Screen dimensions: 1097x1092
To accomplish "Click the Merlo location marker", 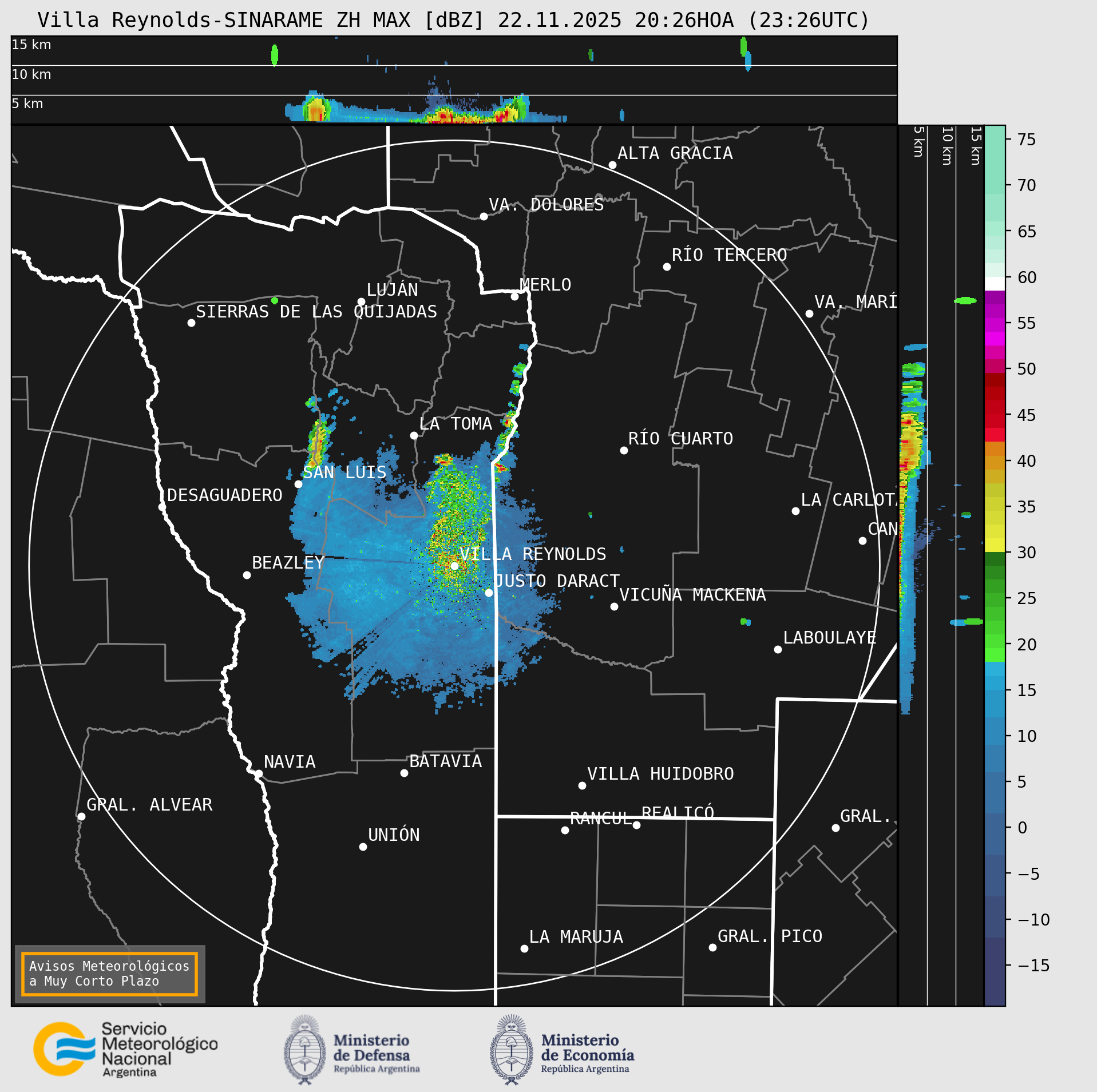I will [x=514, y=296].
